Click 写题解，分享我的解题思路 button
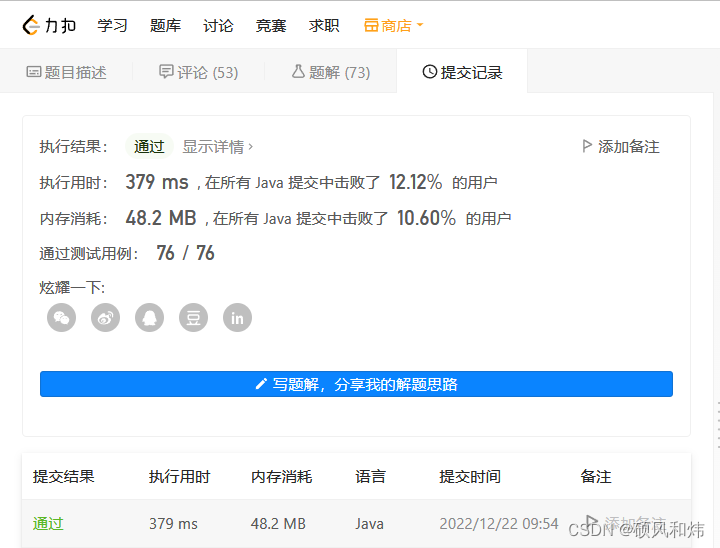 coord(356,384)
